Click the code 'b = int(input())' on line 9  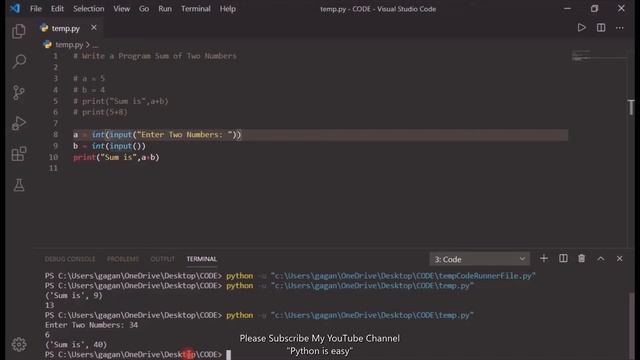point(109,146)
